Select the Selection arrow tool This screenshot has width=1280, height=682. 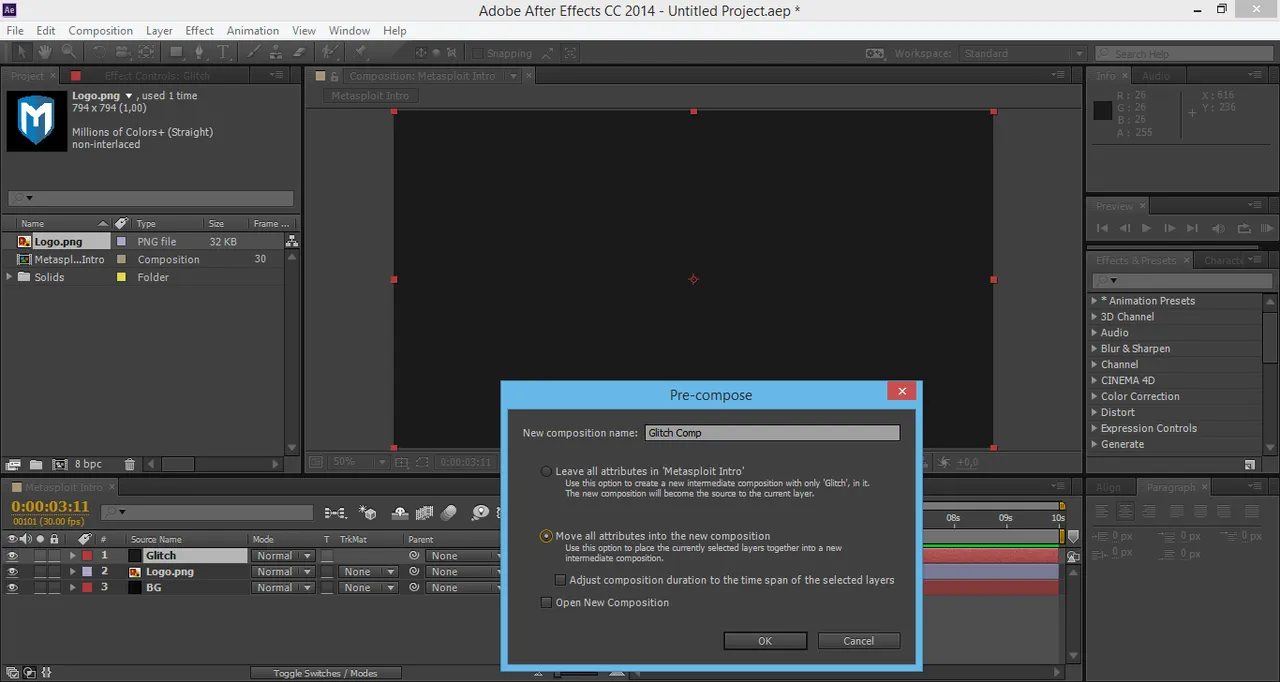tap(22, 52)
